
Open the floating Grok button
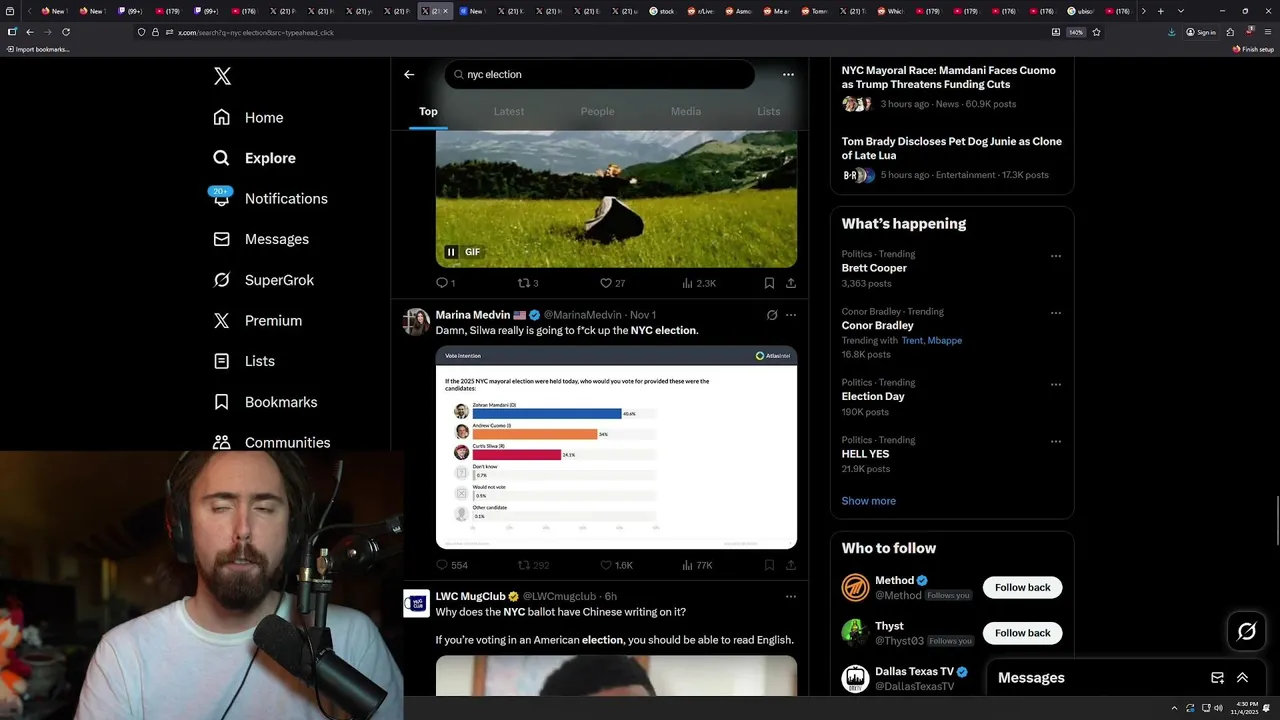click(x=1246, y=631)
